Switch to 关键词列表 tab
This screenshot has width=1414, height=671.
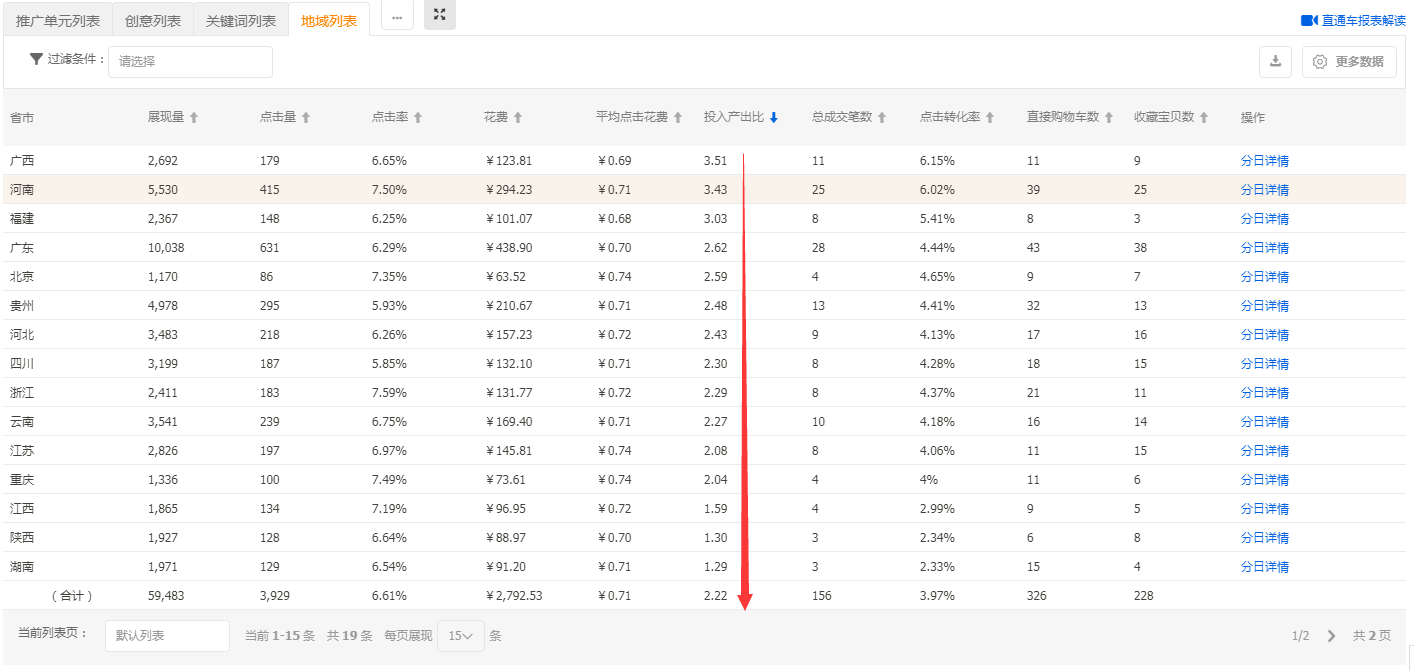pyautogui.click(x=241, y=21)
